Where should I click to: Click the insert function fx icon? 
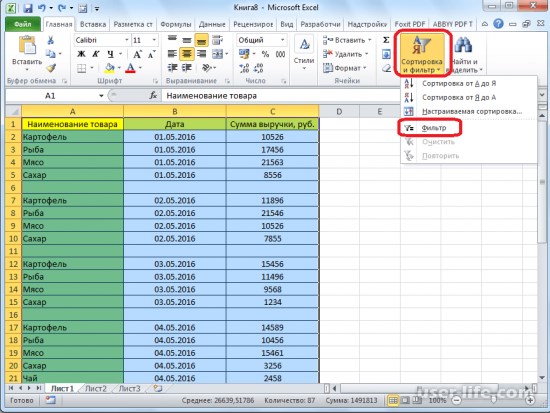tap(153, 95)
